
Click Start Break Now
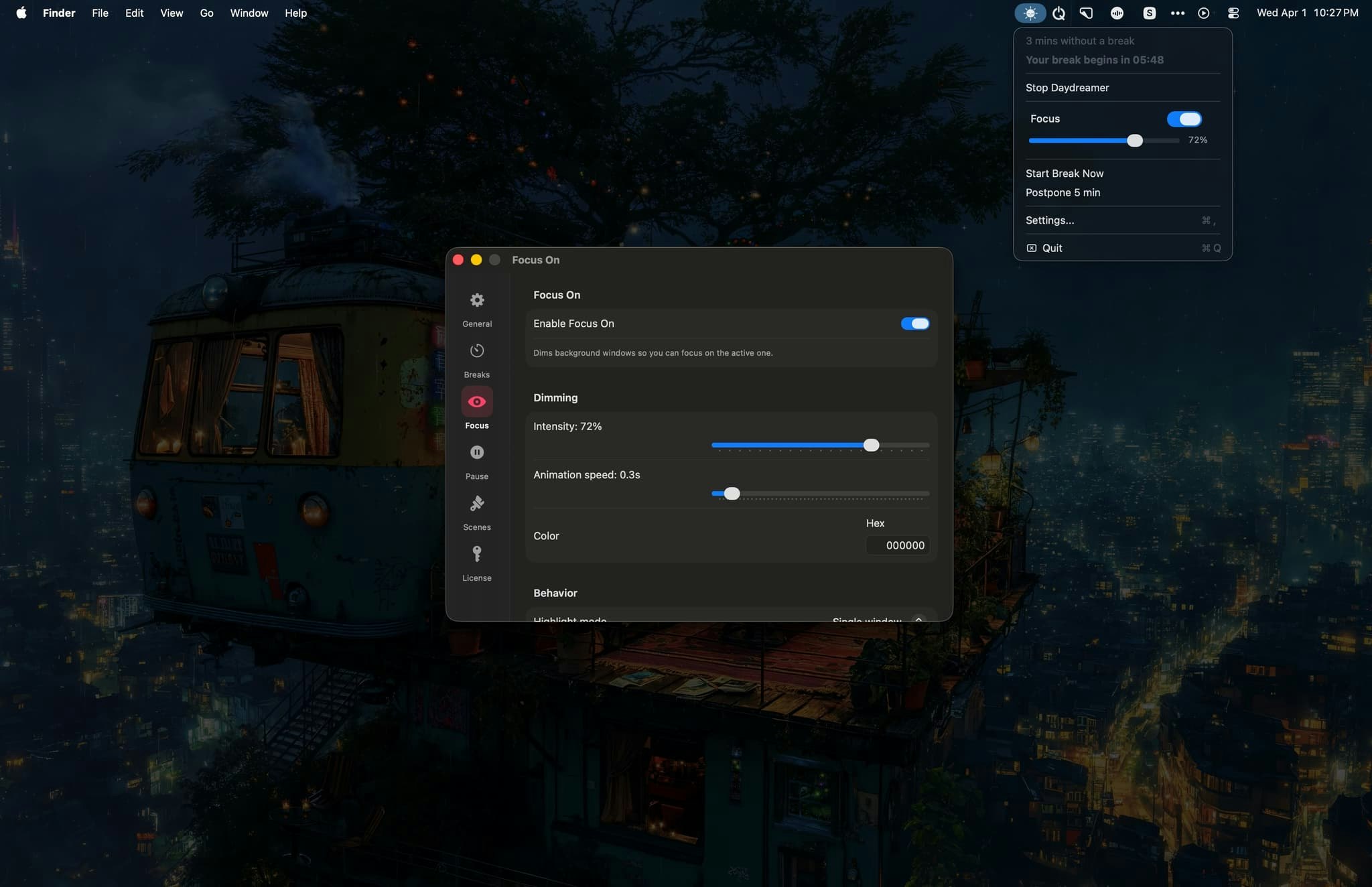coord(1064,174)
